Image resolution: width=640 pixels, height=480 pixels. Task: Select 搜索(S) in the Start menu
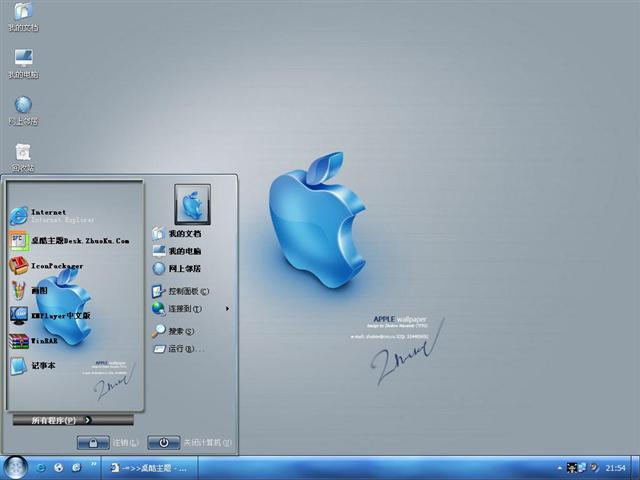pyautogui.click(x=178, y=331)
